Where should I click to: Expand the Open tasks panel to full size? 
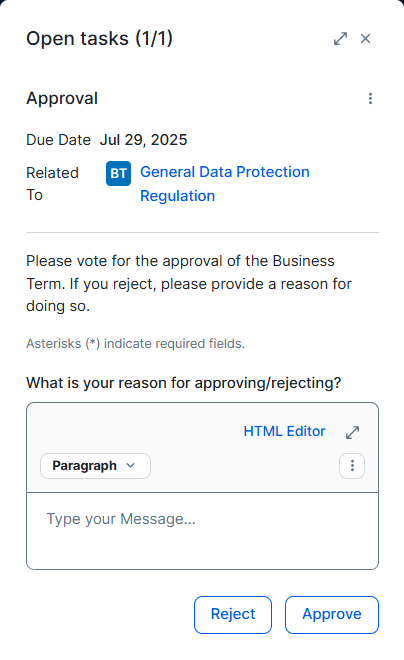(x=340, y=39)
